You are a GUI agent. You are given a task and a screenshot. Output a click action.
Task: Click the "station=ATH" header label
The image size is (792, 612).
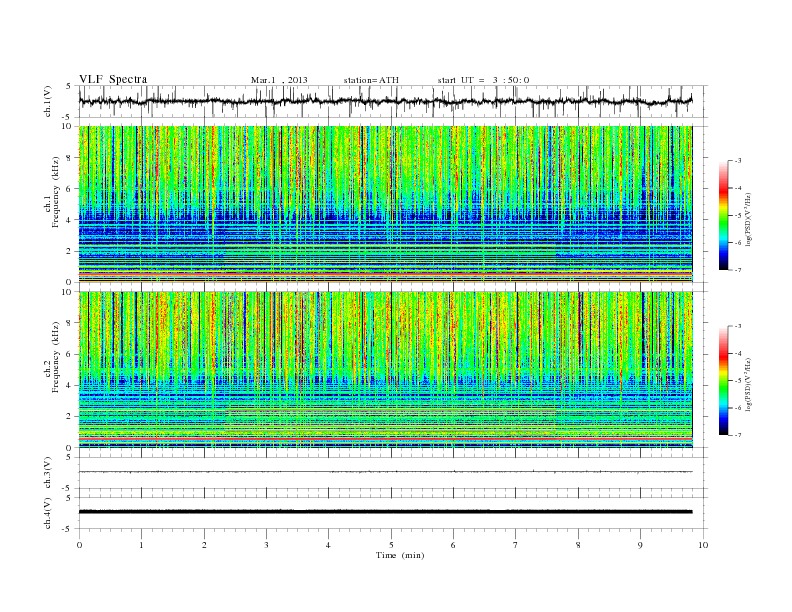point(371,80)
